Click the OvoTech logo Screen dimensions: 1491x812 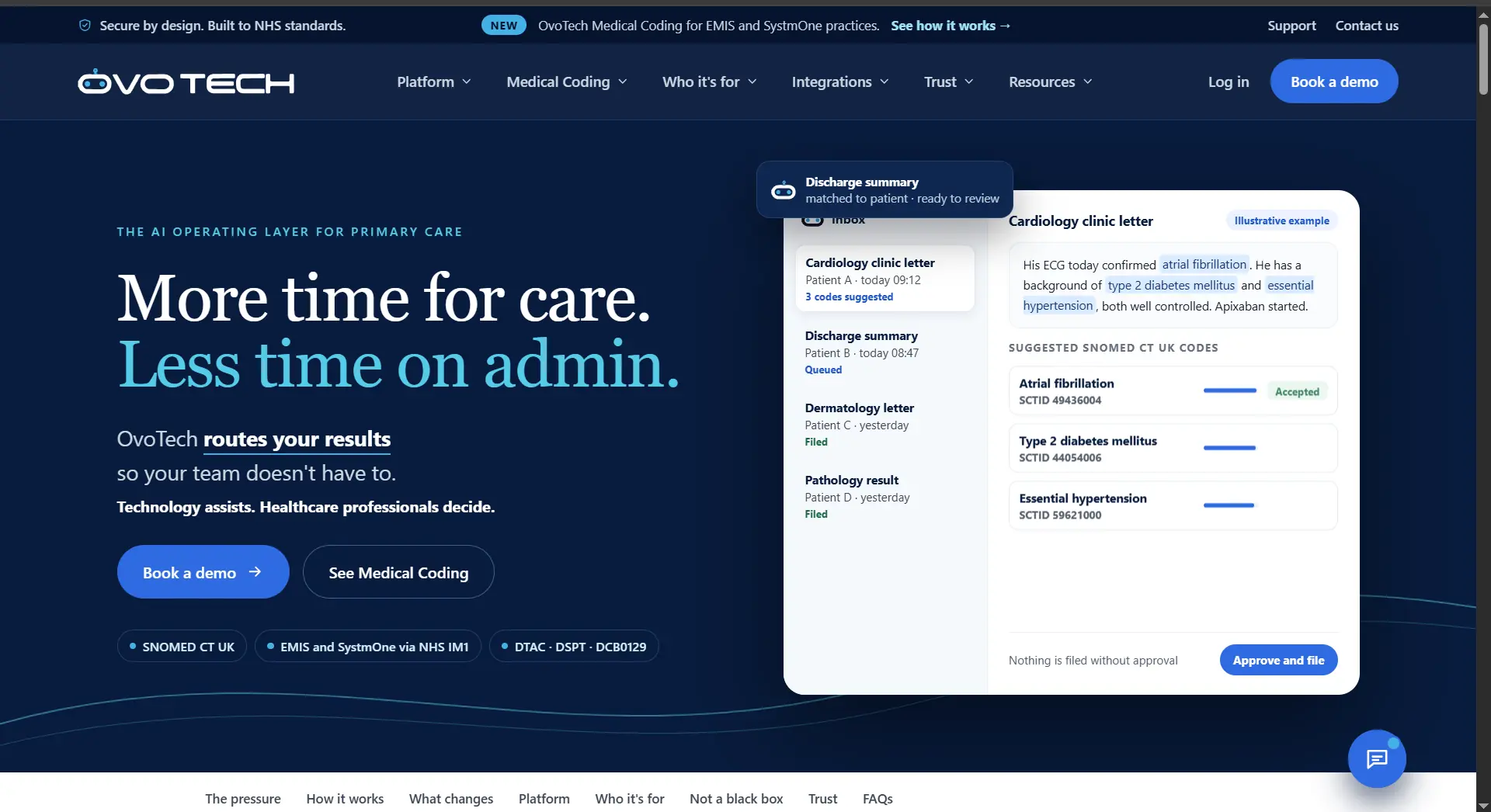(x=186, y=82)
